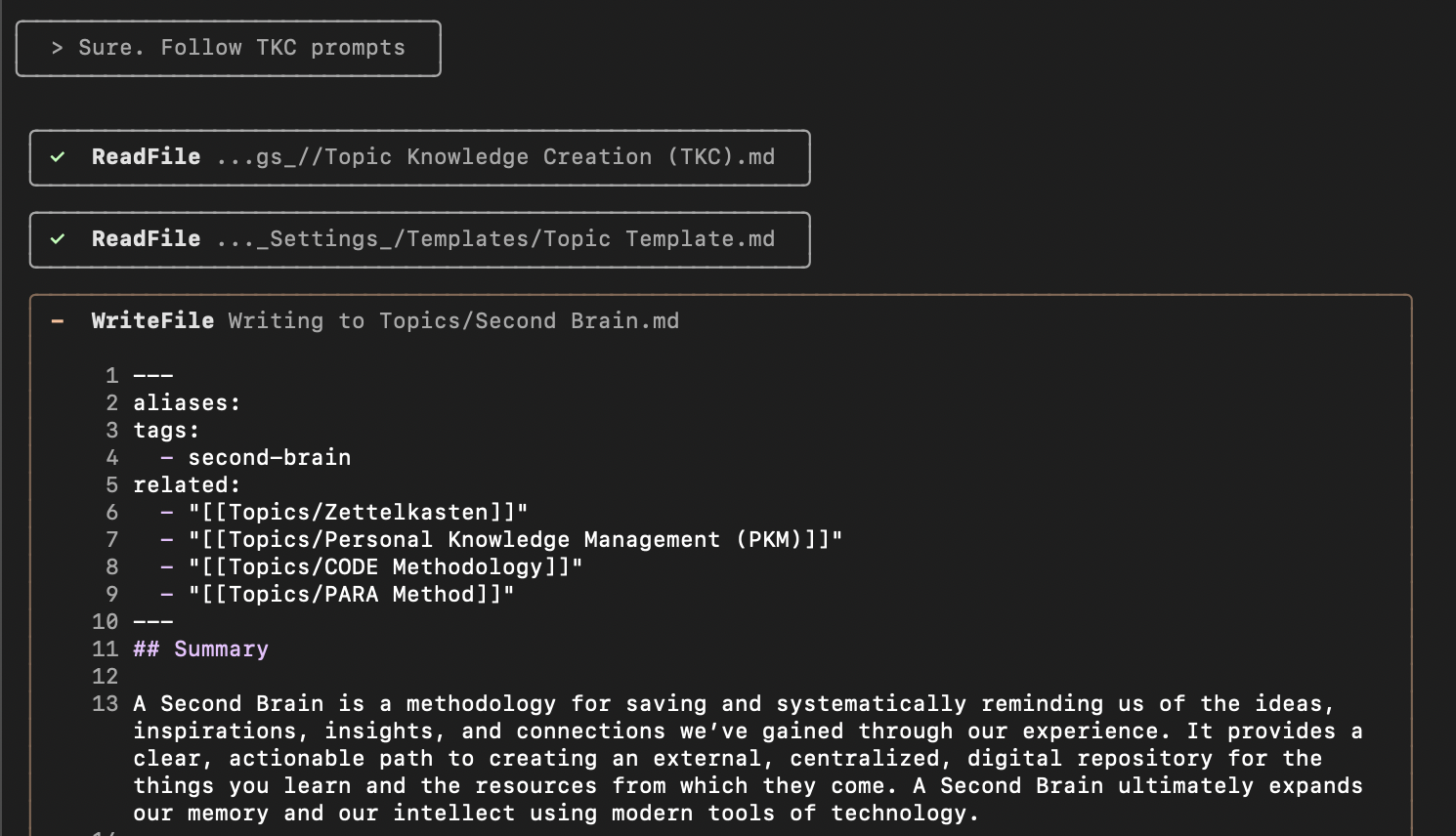Click the closing '---' frontmatter delimiter on line 10

[153, 622]
